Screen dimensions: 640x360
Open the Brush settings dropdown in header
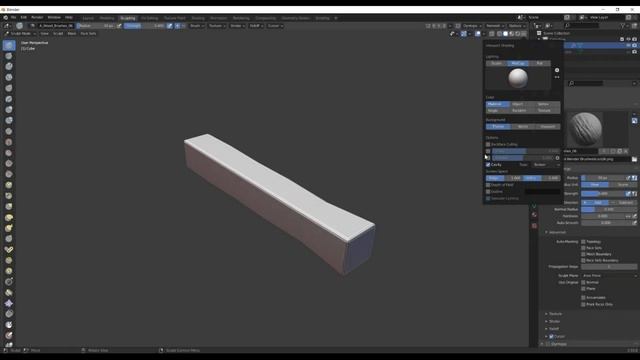tap(196, 26)
